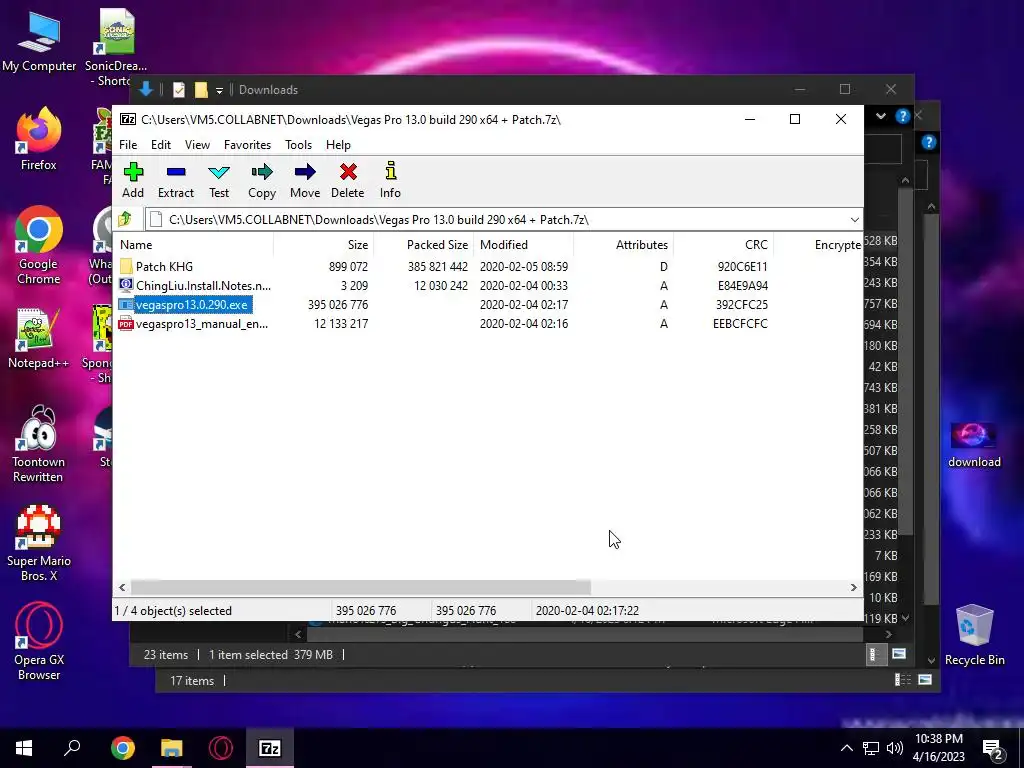Open the Toontown Rewritten desktop shortcut
Viewport: 1024px width, 768px height.
[x=39, y=444]
